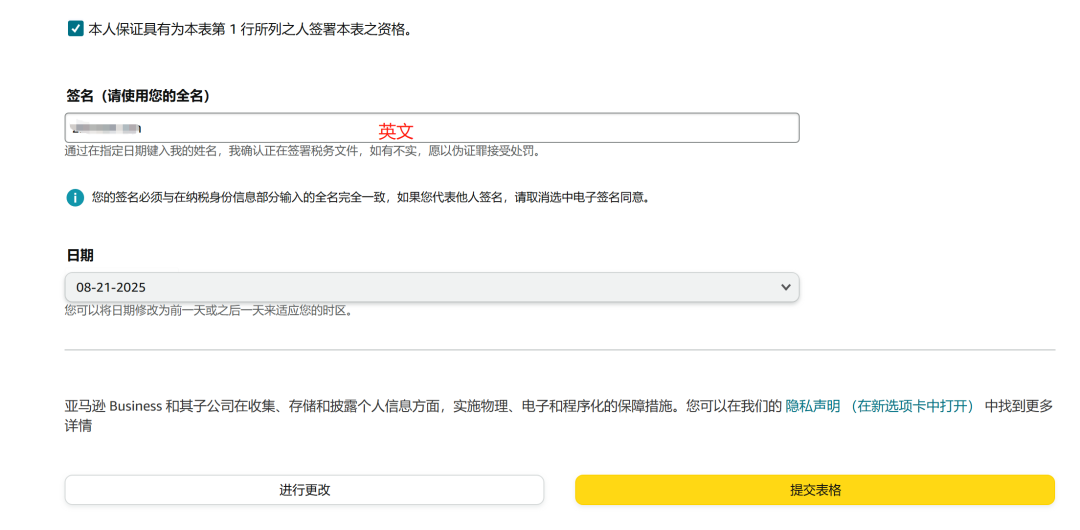This screenshot has height=530, width=1080.
Task: Click the 签名（请使用您的全名）label
Action: [x=138, y=96]
